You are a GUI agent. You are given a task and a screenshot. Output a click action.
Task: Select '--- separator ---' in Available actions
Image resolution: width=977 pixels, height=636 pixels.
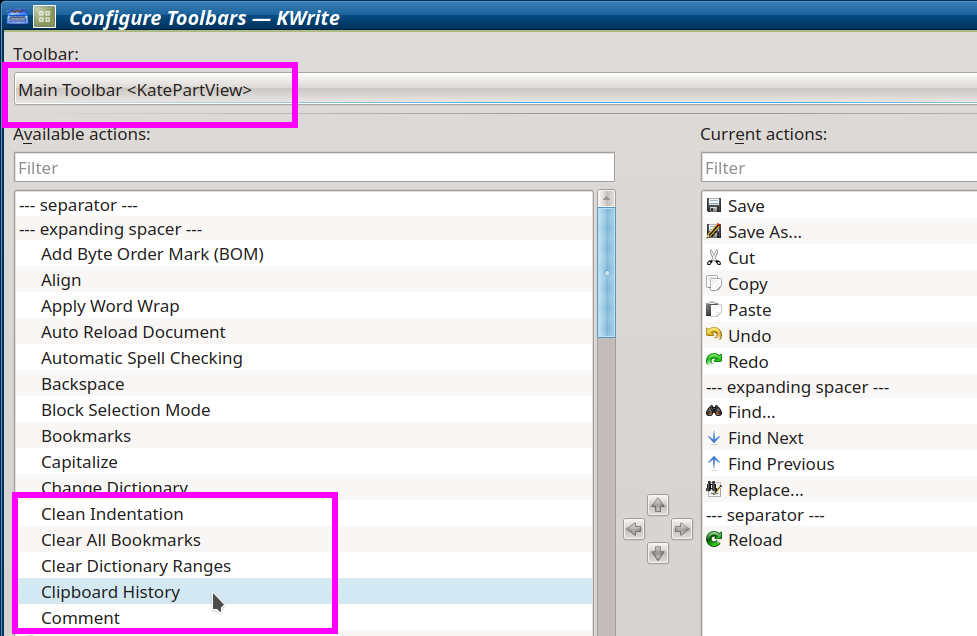305,204
